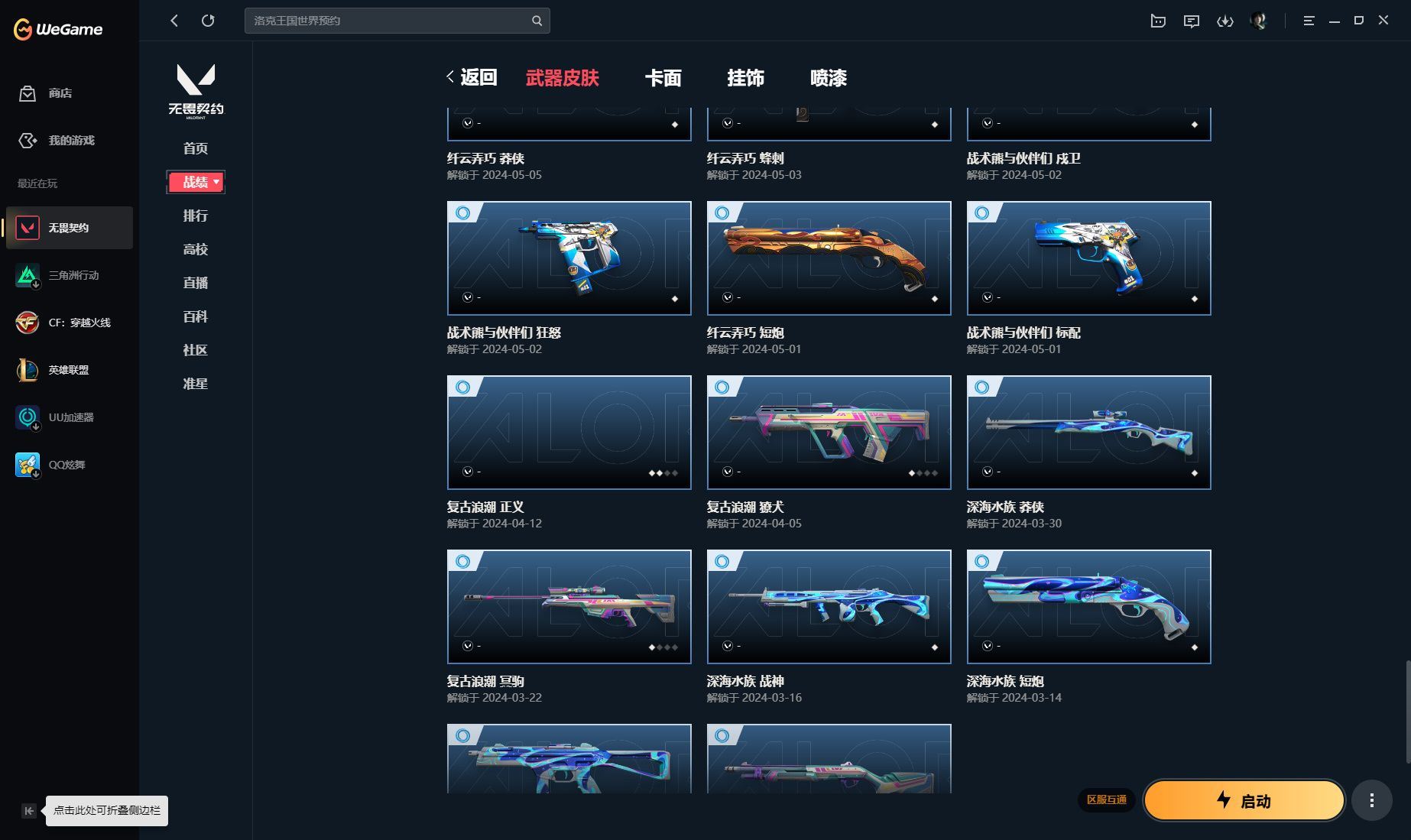Open the 社区 section
Screen dimensions: 1411x840
click(196, 349)
